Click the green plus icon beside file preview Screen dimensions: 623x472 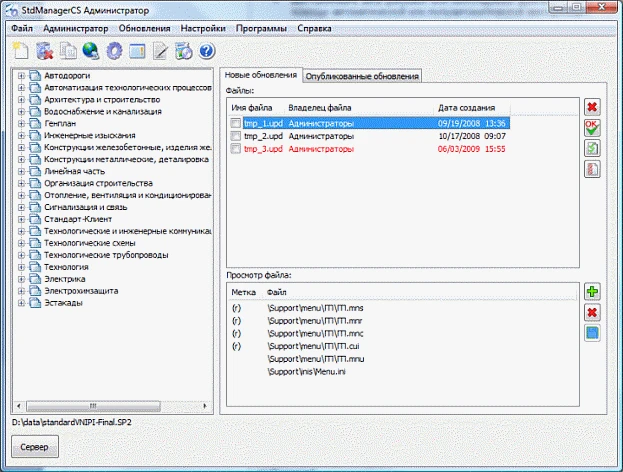(x=592, y=291)
